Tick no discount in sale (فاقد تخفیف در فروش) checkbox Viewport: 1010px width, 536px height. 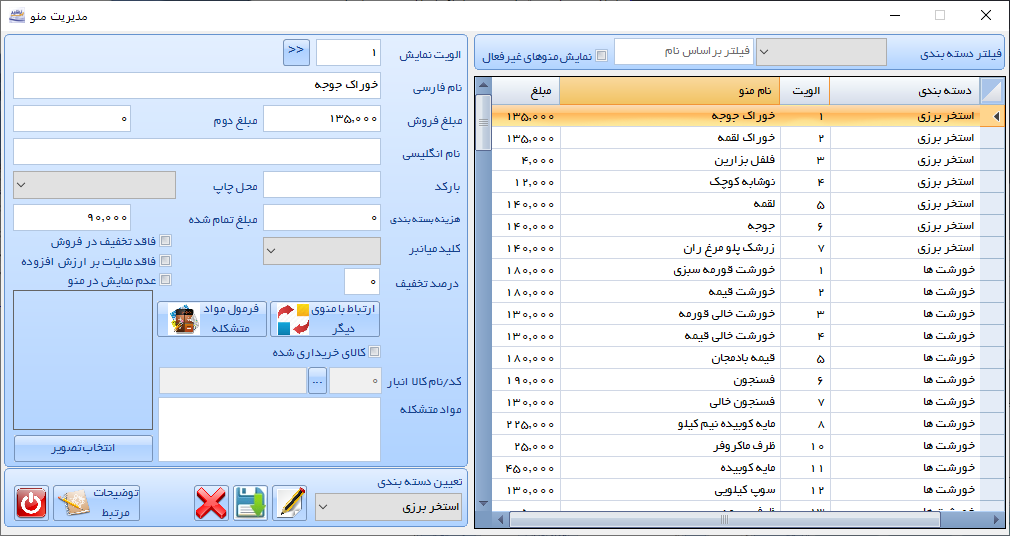[x=166, y=241]
